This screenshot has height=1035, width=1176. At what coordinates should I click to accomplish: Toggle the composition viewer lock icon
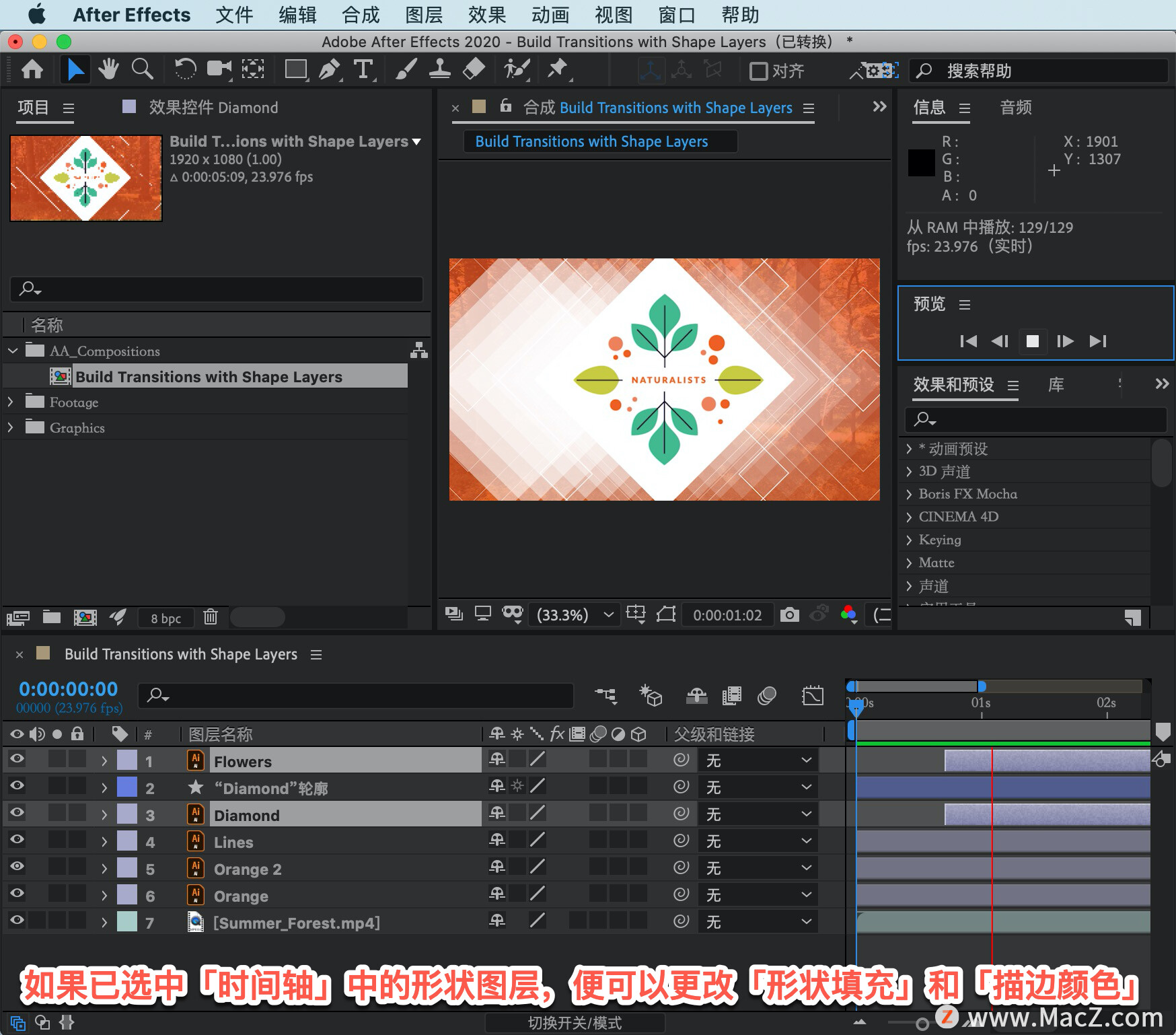tap(506, 106)
